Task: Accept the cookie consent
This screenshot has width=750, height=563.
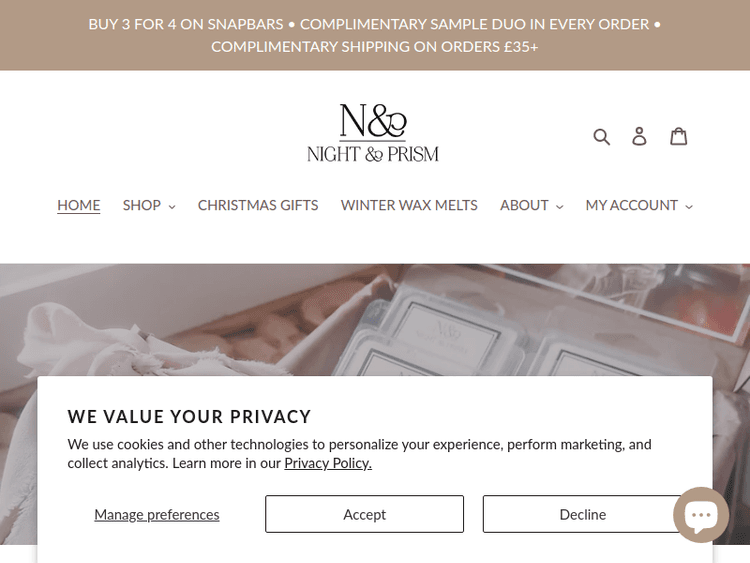Action: click(x=364, y=514)
